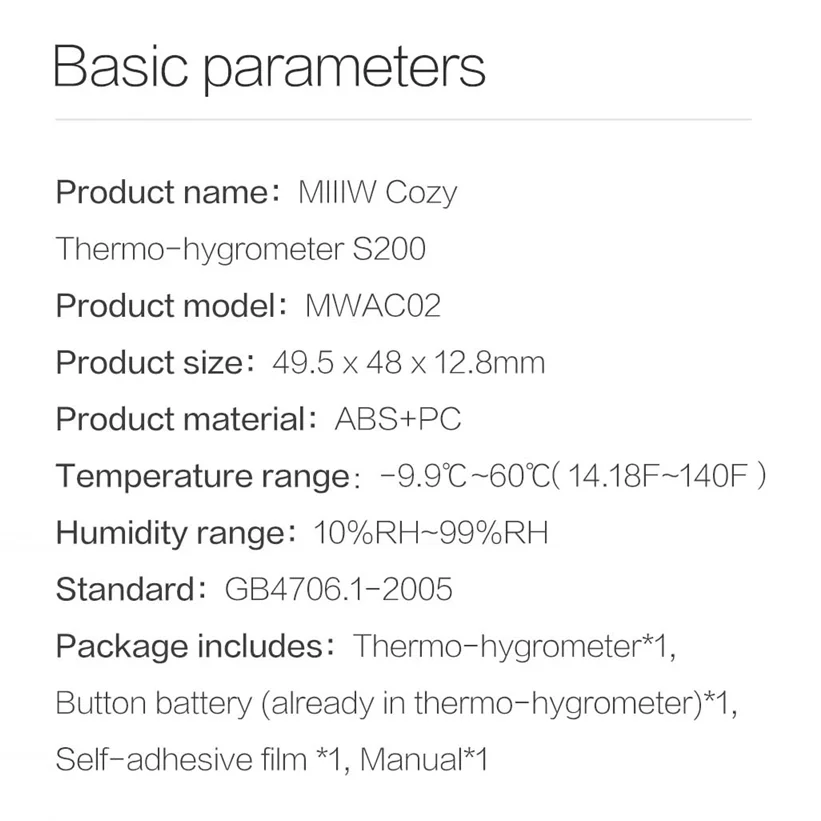
Task: Select the -9.9℃~60℃ temperature value
Action: (468, 476)
